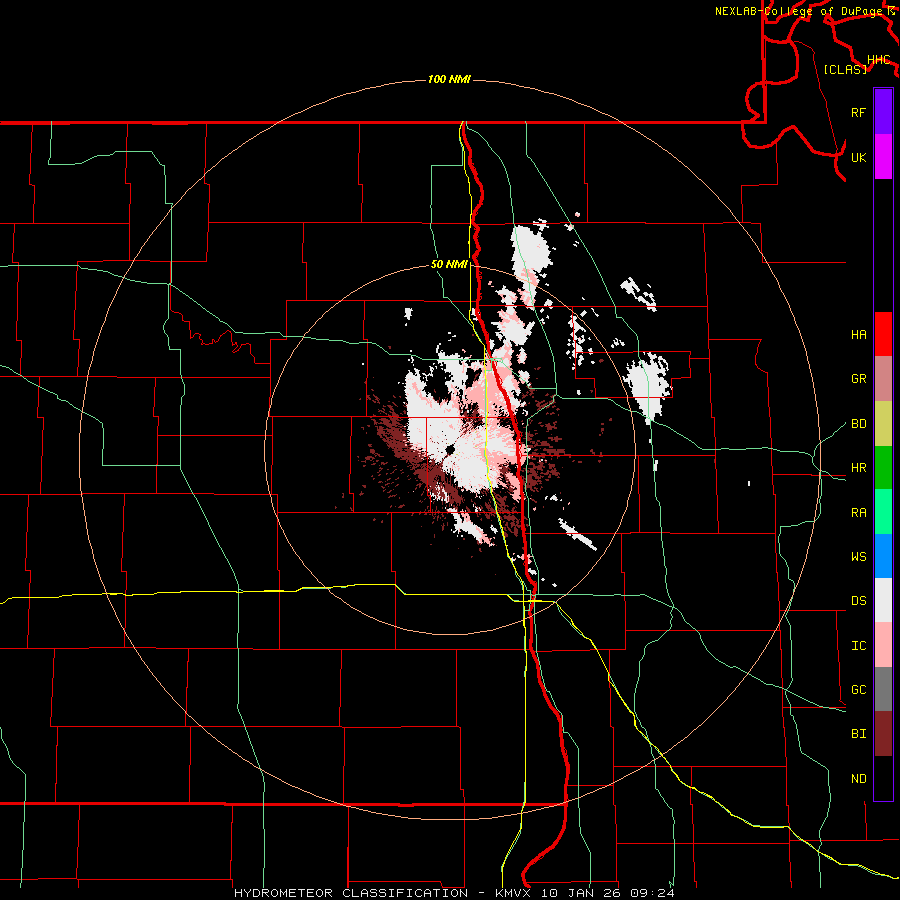Click the DS white legend color swatch
The height and width of the screenshot is (900, 900).
[883, 600]
